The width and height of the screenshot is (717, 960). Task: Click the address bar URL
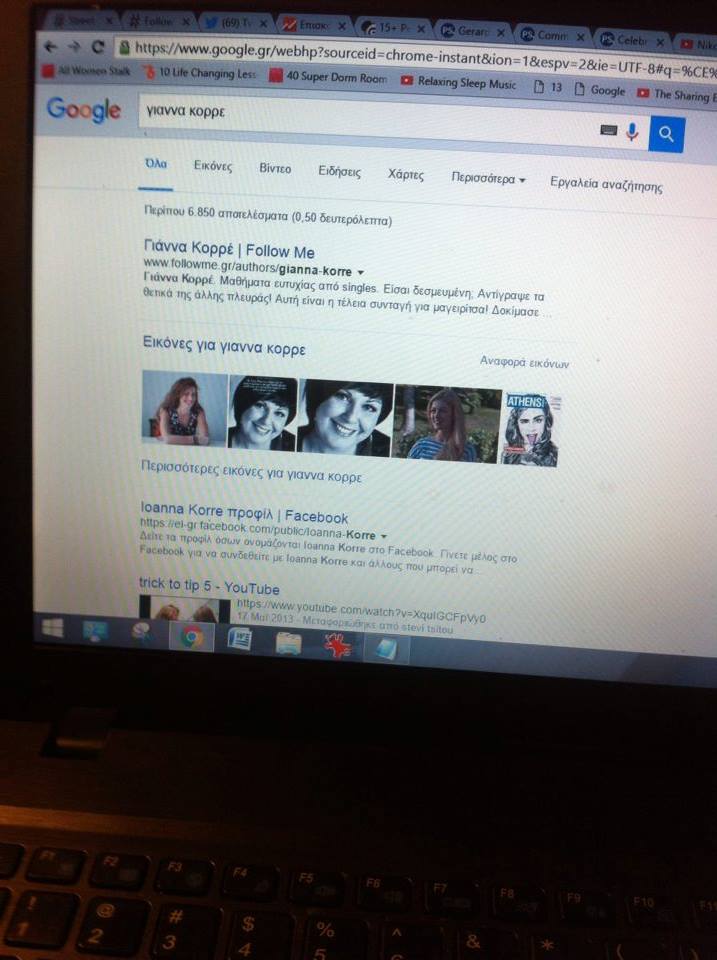[425, 59]
